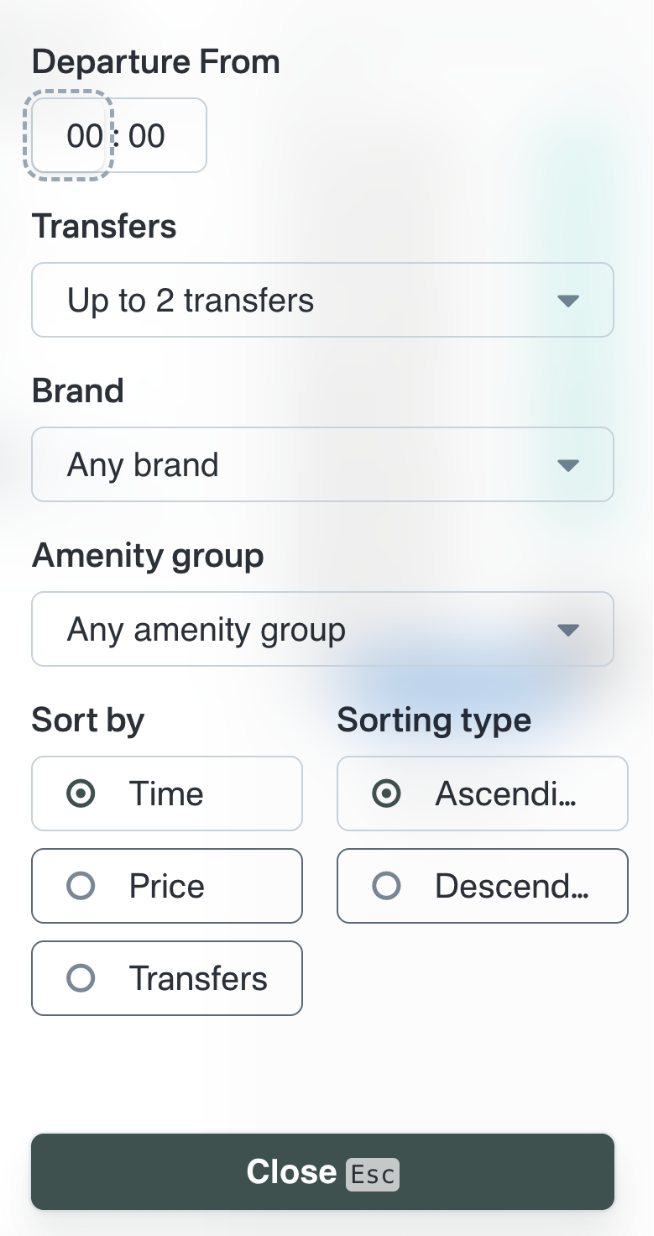Click the Sorting type section label
Image resolution: width=654 pixels, height=1236 pixels.
[434, 719]
